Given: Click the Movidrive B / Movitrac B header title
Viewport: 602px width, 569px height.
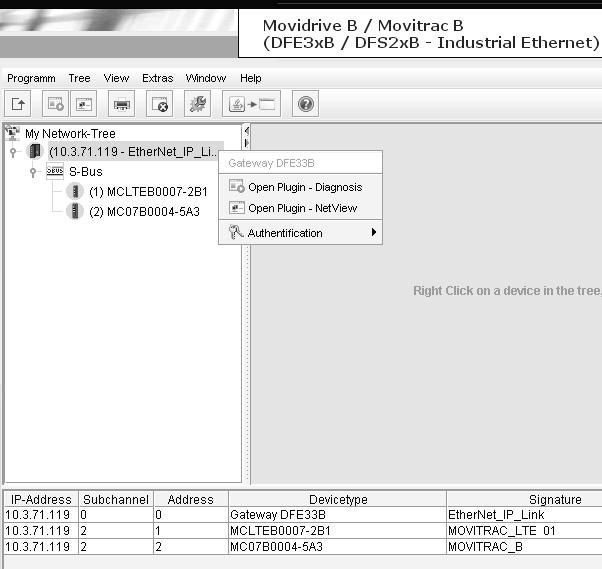Looking at the screenshot, I should click(x=363, y=26).
